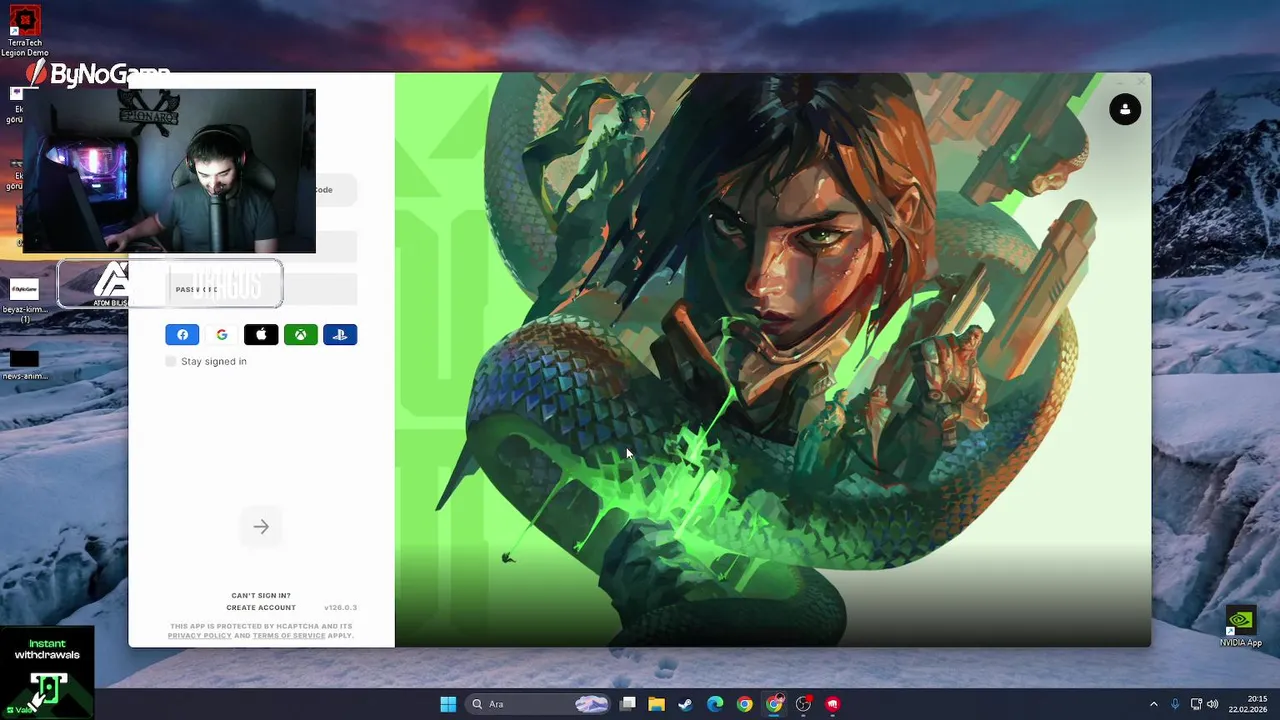This screenshot has height=720, width=1280.
Task: Open the Create Account link
Action: point(261,607)
